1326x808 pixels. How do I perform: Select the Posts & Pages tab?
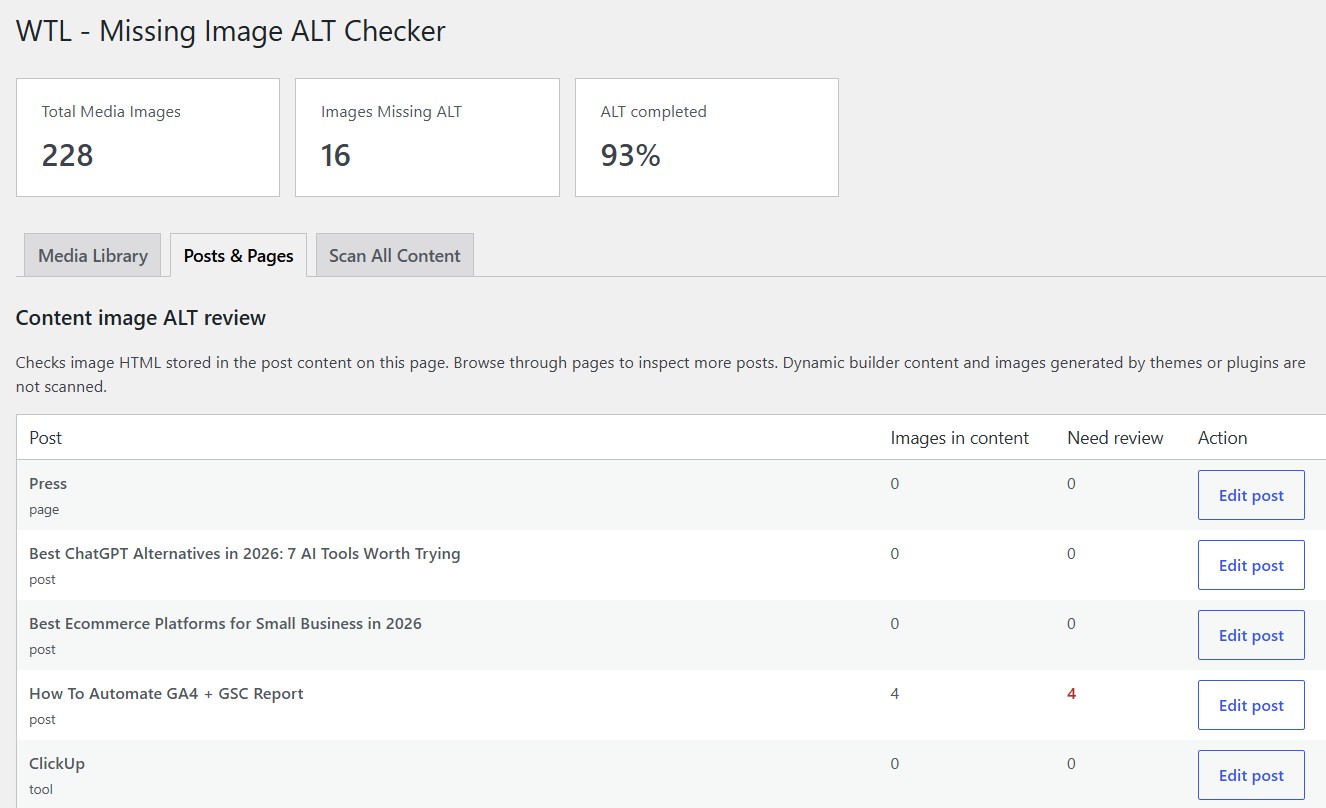238,255
